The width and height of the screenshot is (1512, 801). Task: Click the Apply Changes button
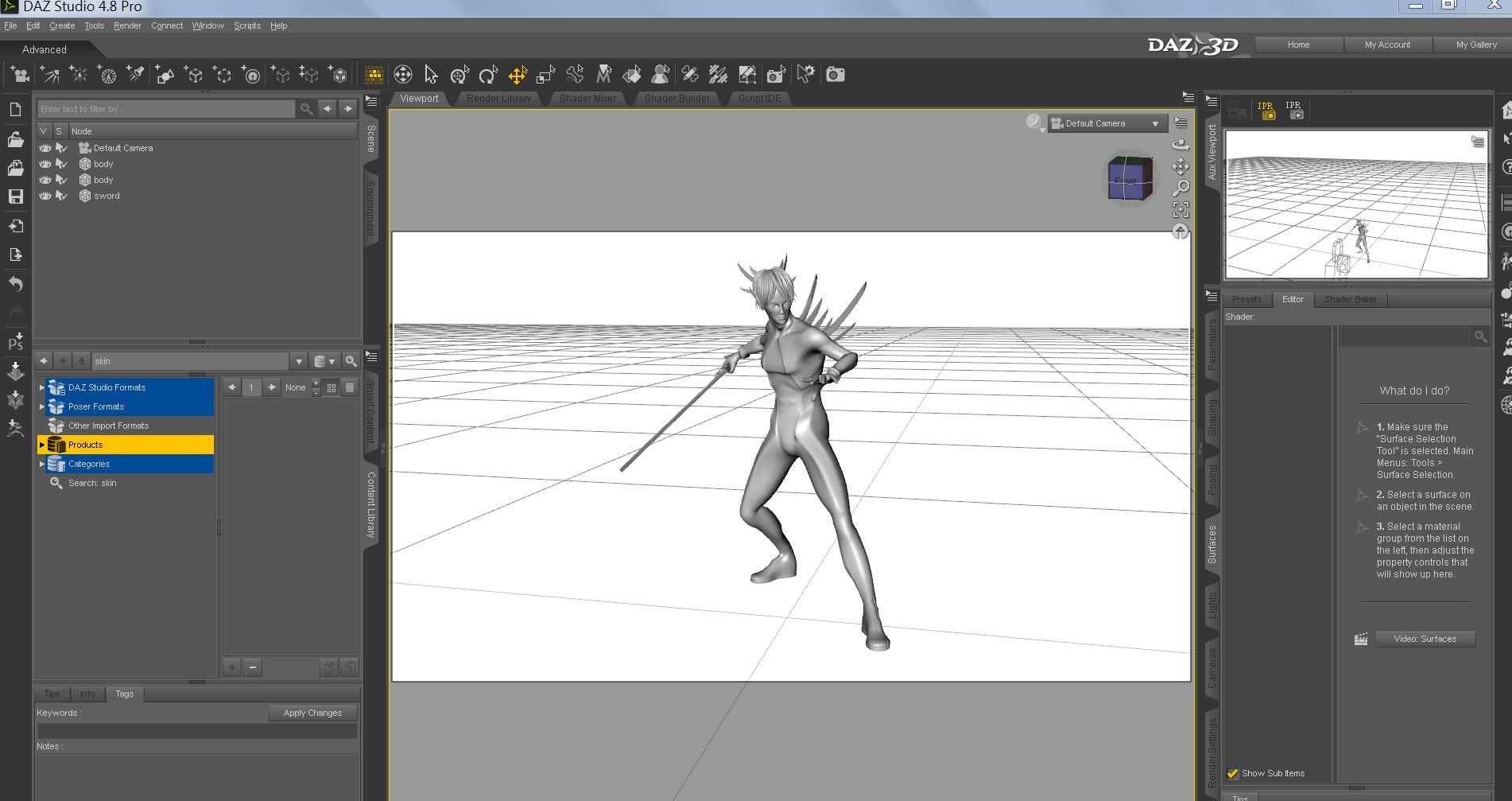click(x=312, y=713)
